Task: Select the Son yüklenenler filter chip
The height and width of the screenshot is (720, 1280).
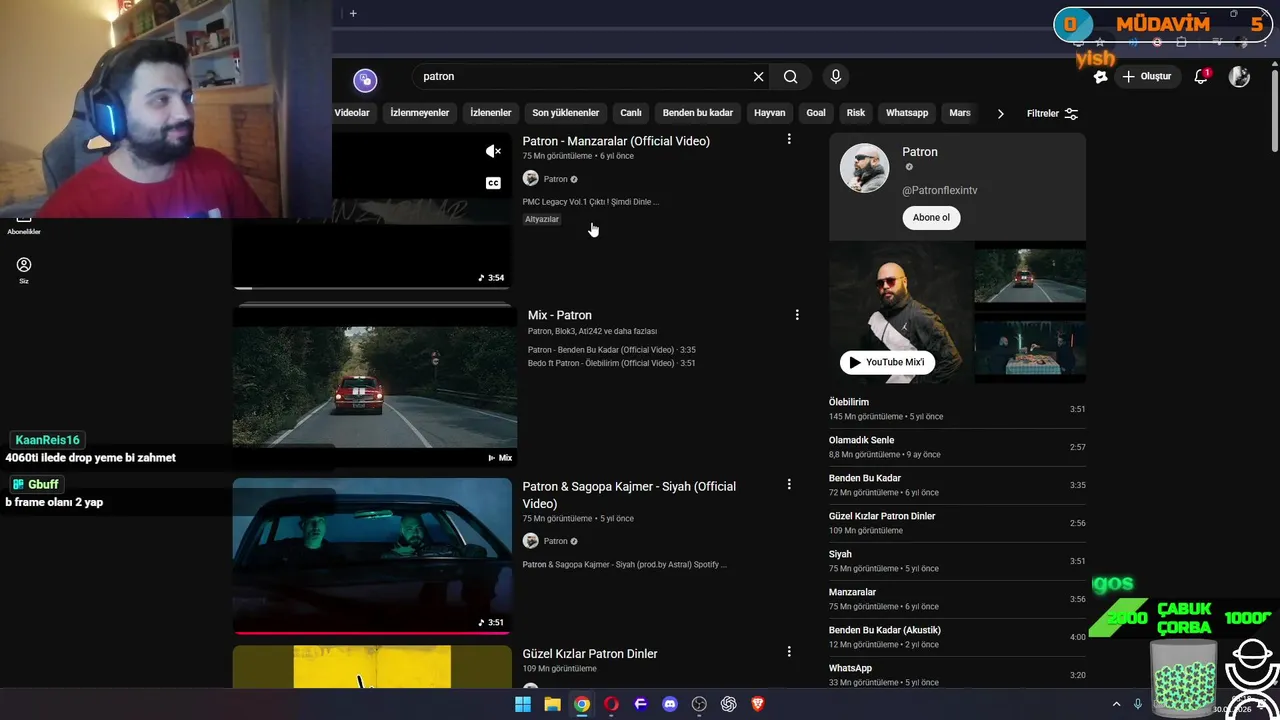Action: 566,113
